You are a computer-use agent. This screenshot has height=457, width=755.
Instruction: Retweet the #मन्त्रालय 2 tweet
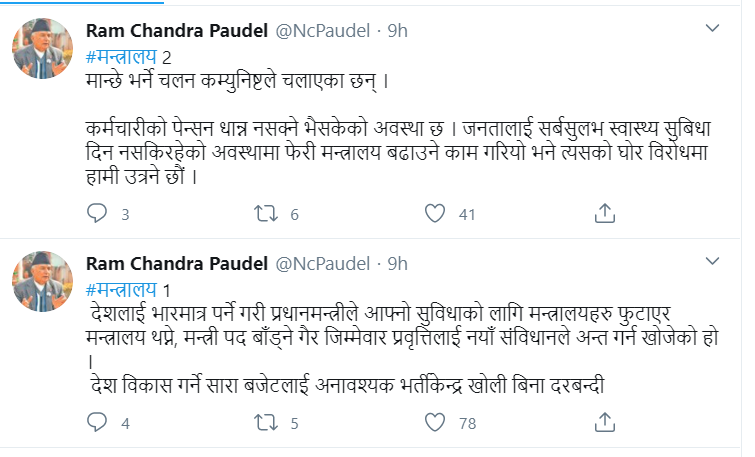point(265,213)
